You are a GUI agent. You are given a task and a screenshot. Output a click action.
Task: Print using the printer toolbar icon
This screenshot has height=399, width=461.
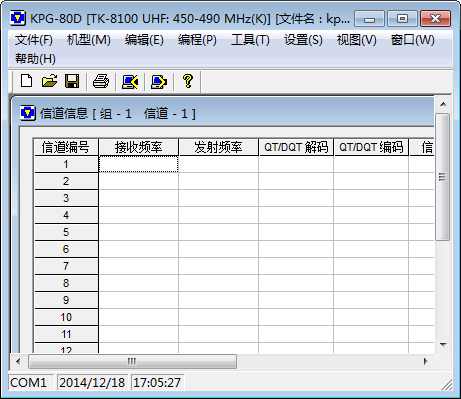(101, 81)
